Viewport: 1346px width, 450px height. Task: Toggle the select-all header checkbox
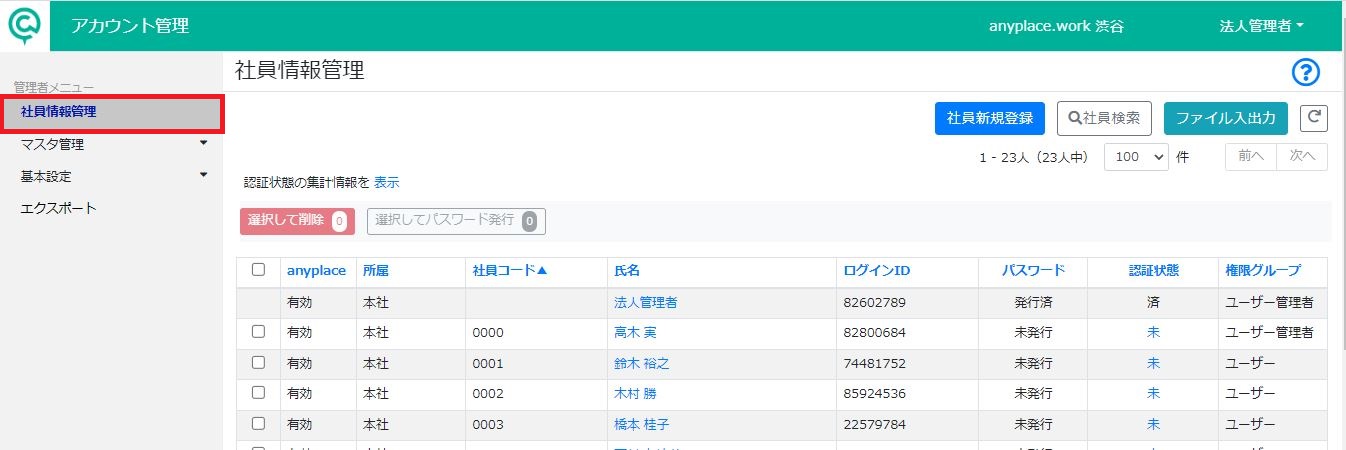259,270
